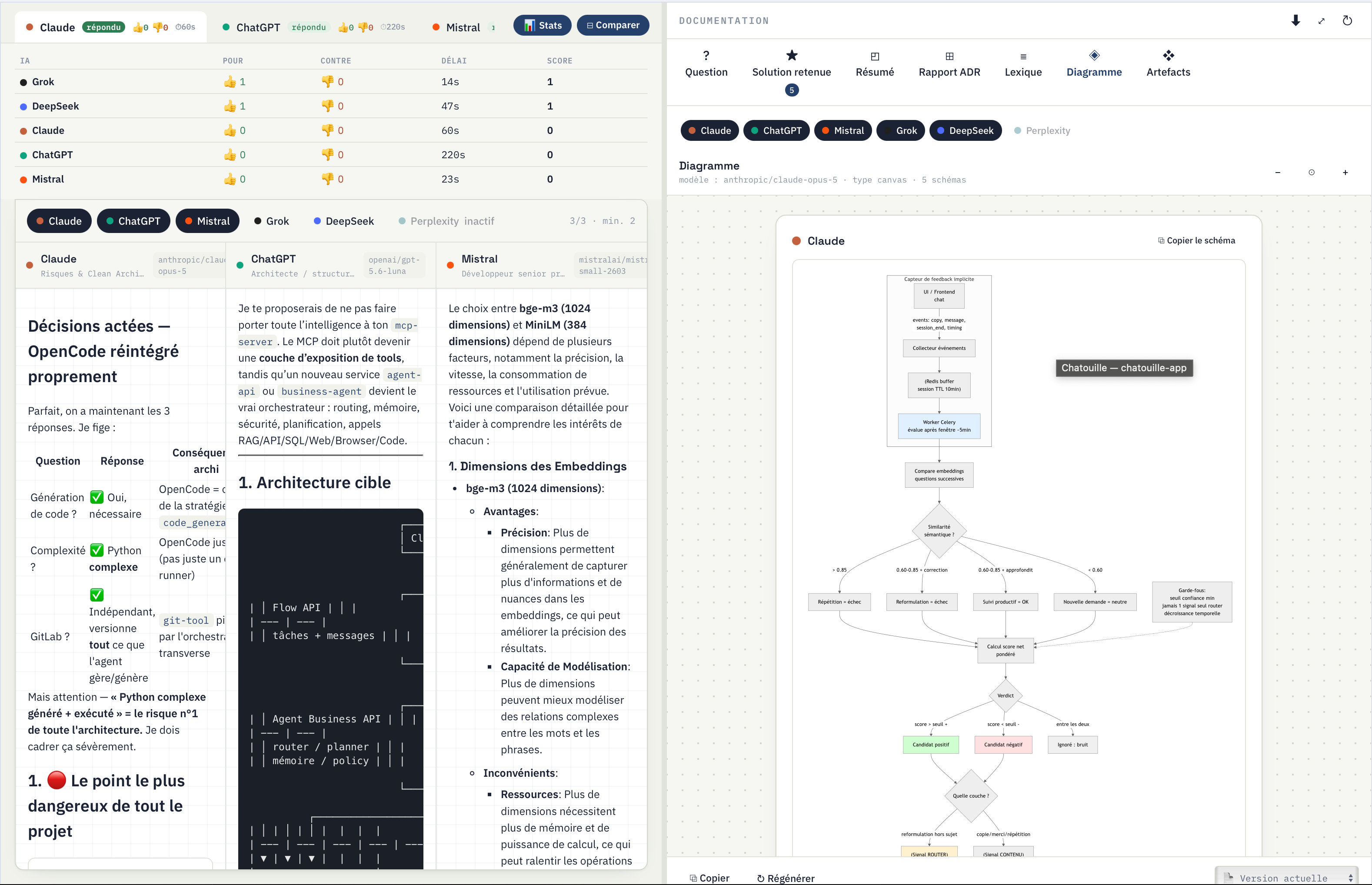The width and height of the screenshot is (1372, 885).
Task: Reset diagram zoom with the circle icon
Action: pyautogui.click(x=1311, y=173)
